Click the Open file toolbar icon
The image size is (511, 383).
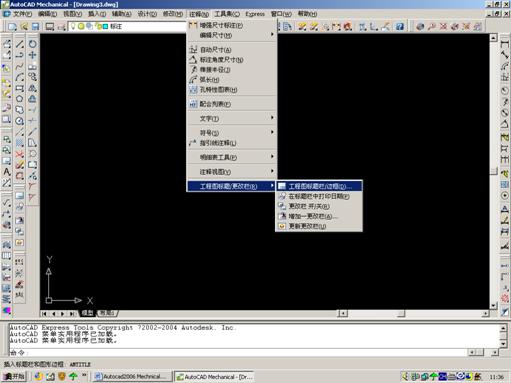[x=24, y=27]
